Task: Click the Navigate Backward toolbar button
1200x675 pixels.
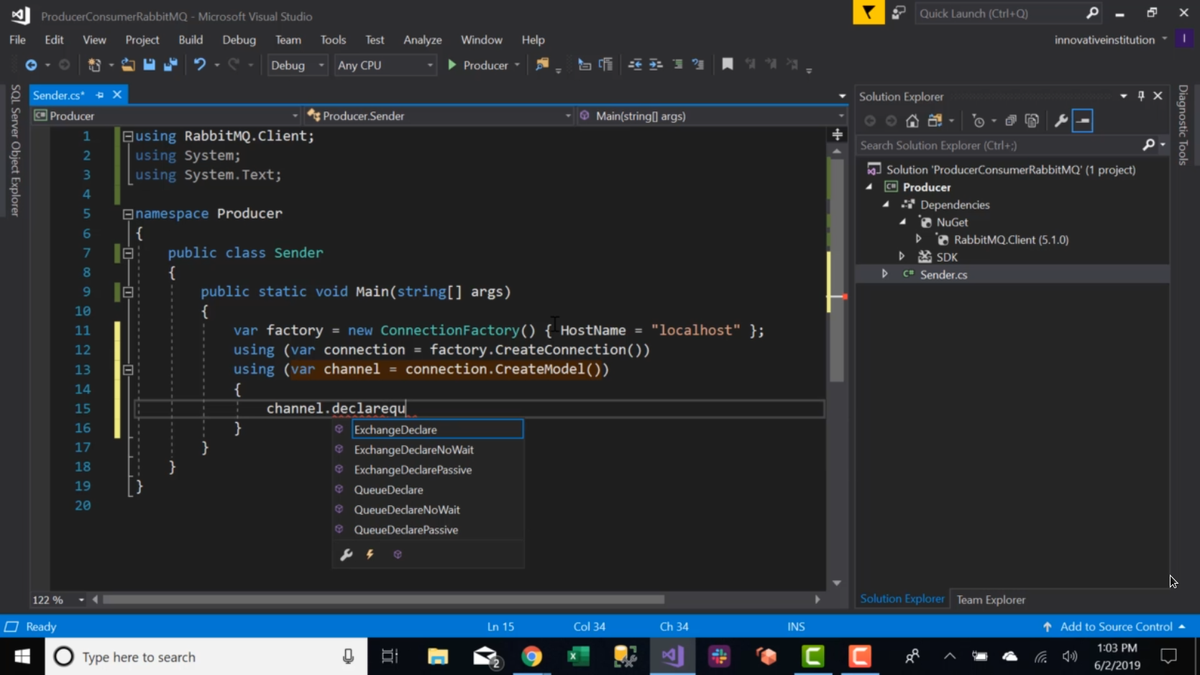Action: tap(31, 65)
